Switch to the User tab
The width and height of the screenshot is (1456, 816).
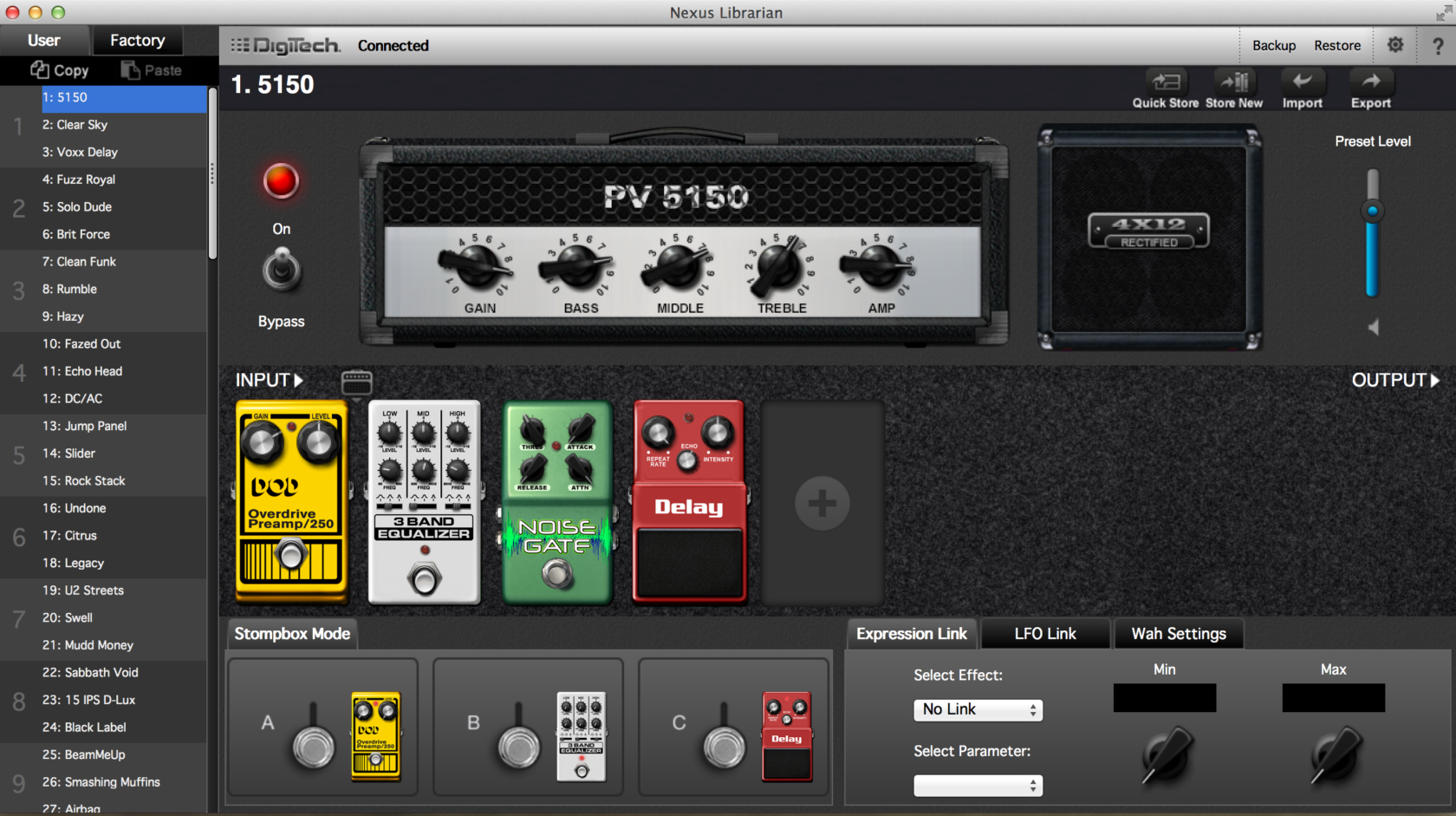(43, 40)
